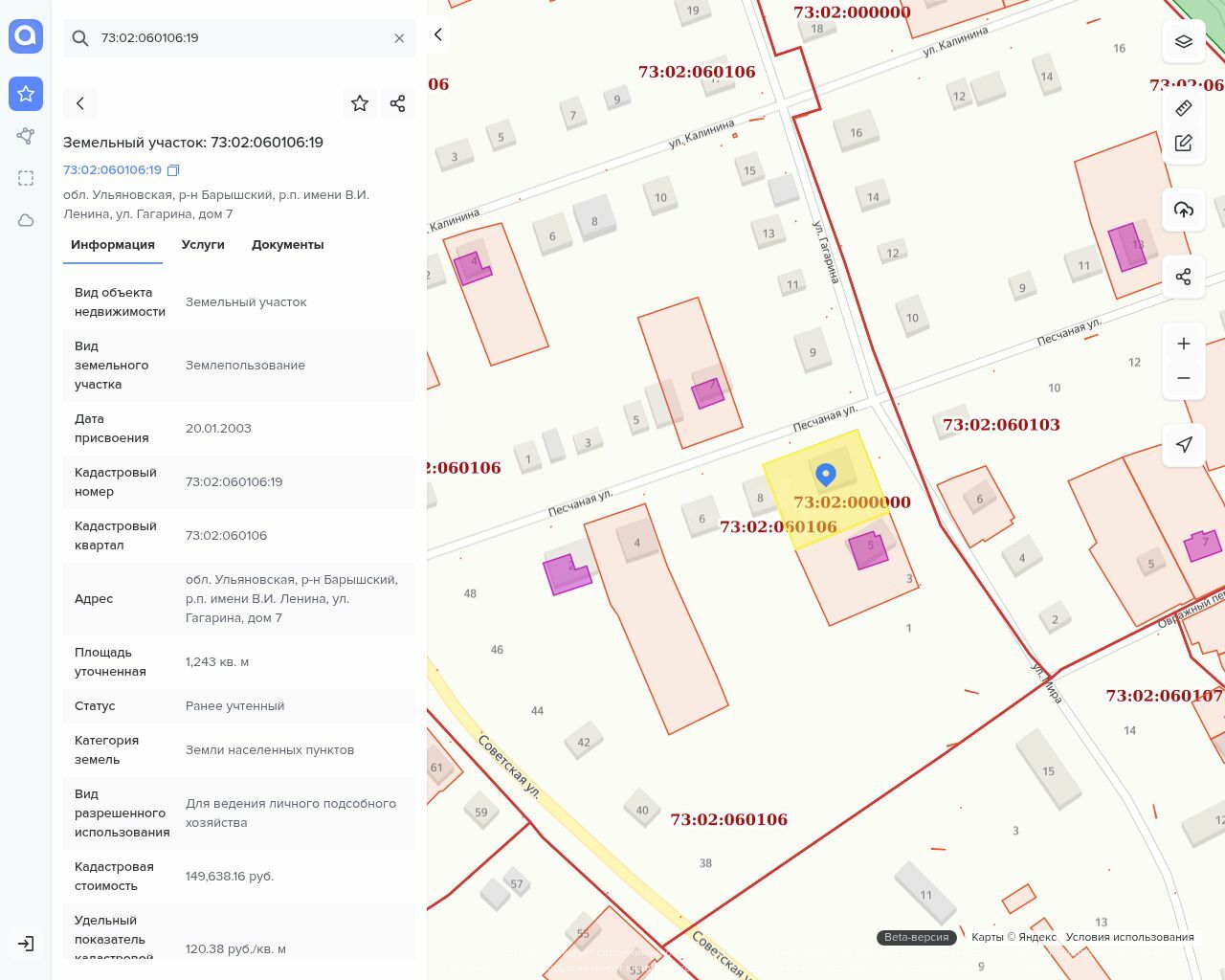Image resolution: width=1225 pixels, height=980 pixels.
Task: Switch to the Услуги tab
Action: click(203, 245)
